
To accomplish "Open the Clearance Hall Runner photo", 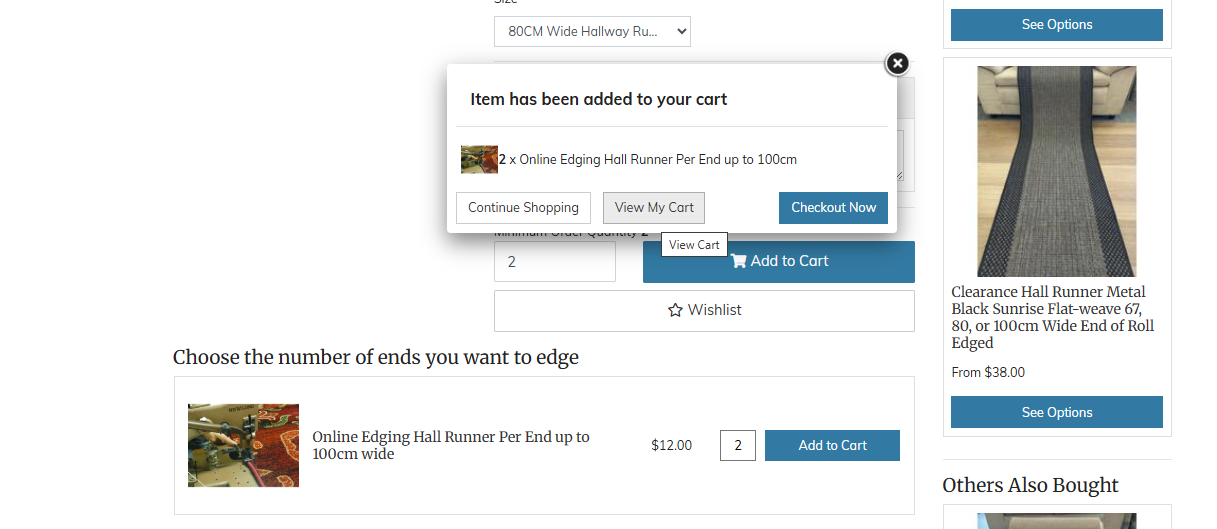I will [1056, 171].
